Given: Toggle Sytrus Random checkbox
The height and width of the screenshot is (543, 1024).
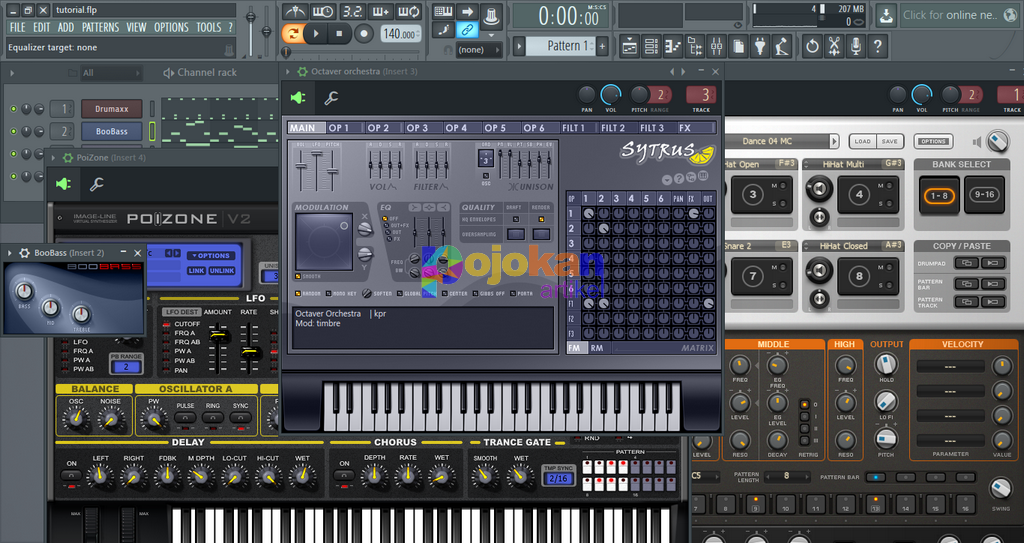Looking at the screenshot, I should coord(298,294).
